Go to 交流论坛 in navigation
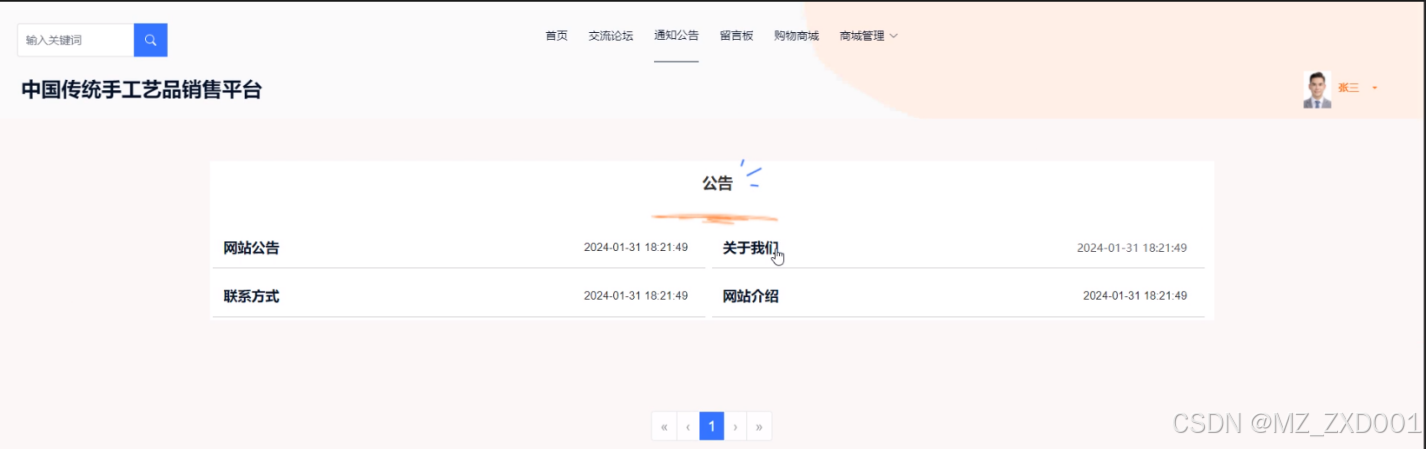1426x449 pixels. click(x=611, y=36)
